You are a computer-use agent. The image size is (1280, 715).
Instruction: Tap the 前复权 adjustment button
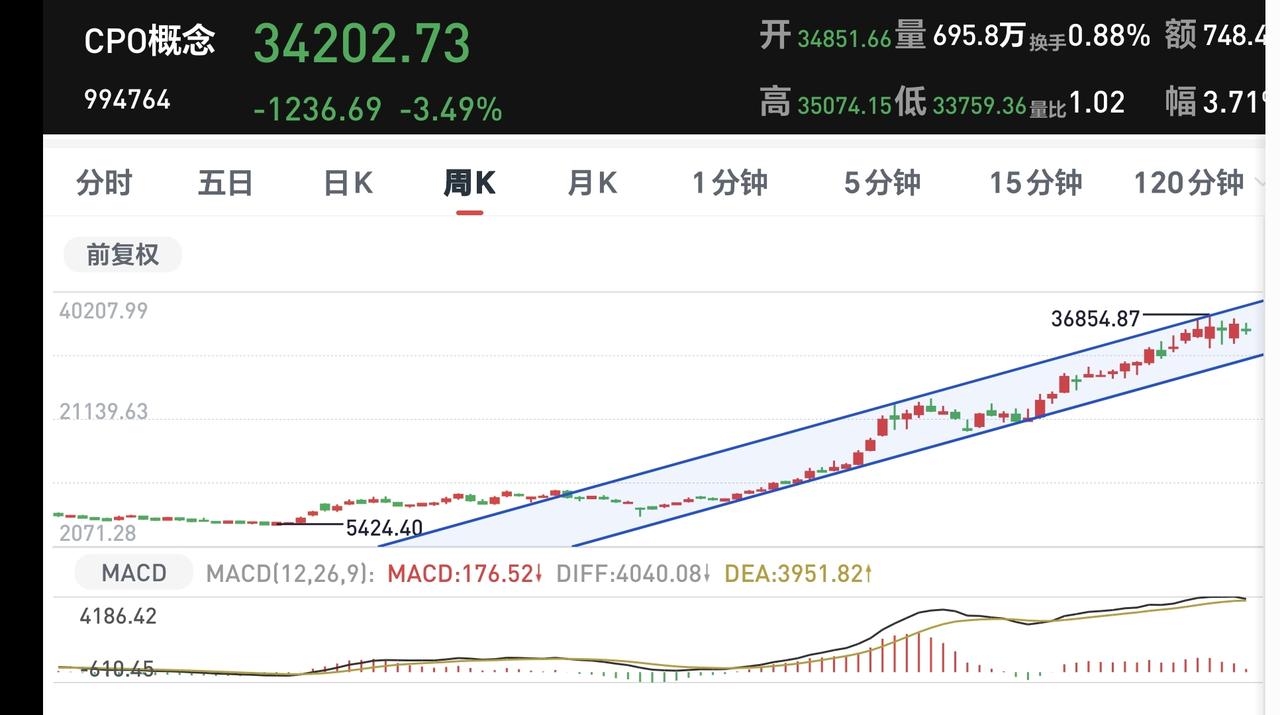pyautogui.click(x=122, y=254)
